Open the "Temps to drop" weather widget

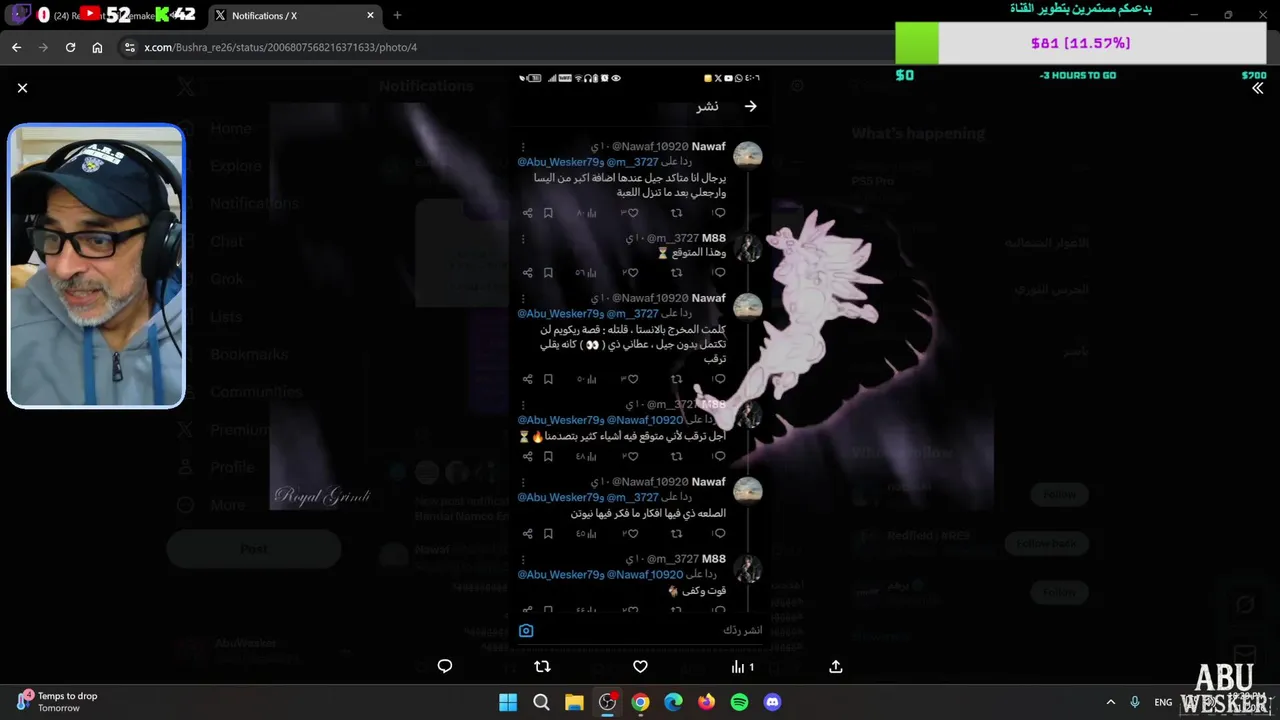tap(58, 702)
